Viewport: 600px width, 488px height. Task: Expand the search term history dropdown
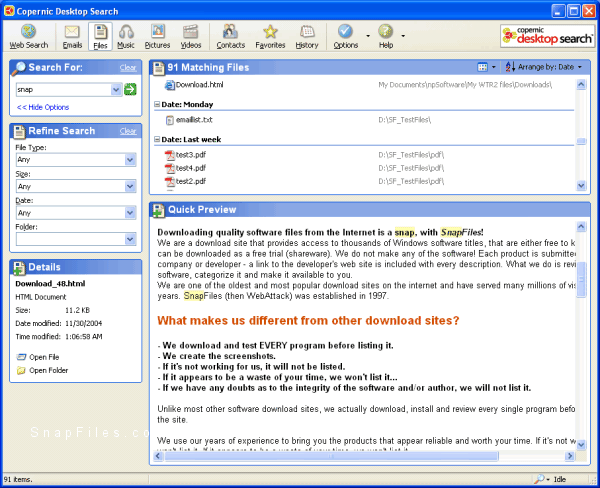(x=116, y=90)
